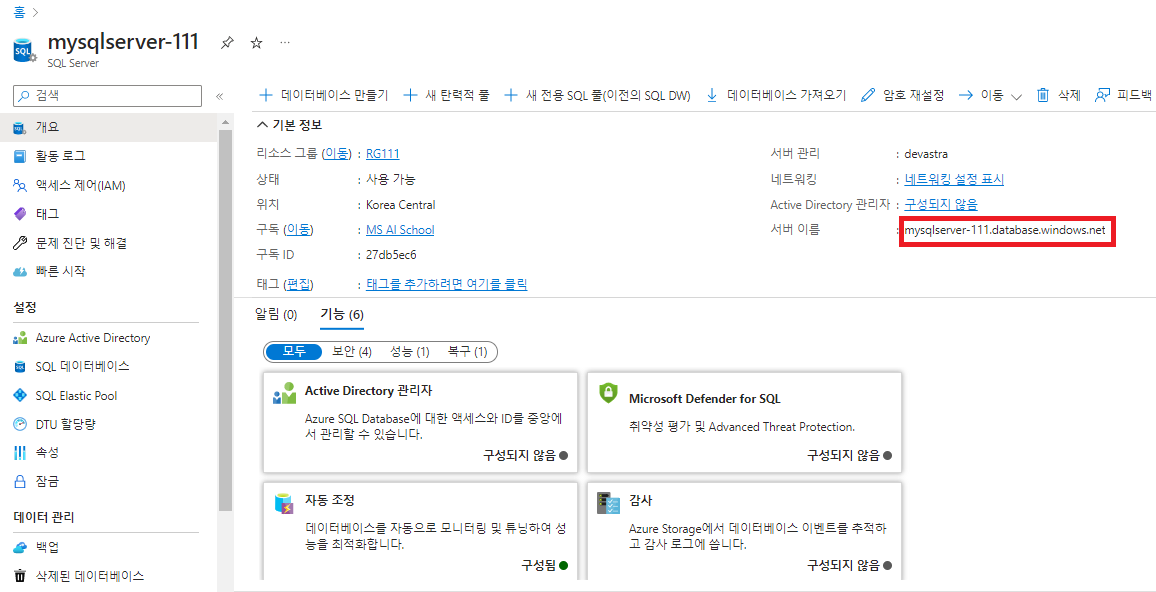Open the RG111 resource group link

click(383, 154)
